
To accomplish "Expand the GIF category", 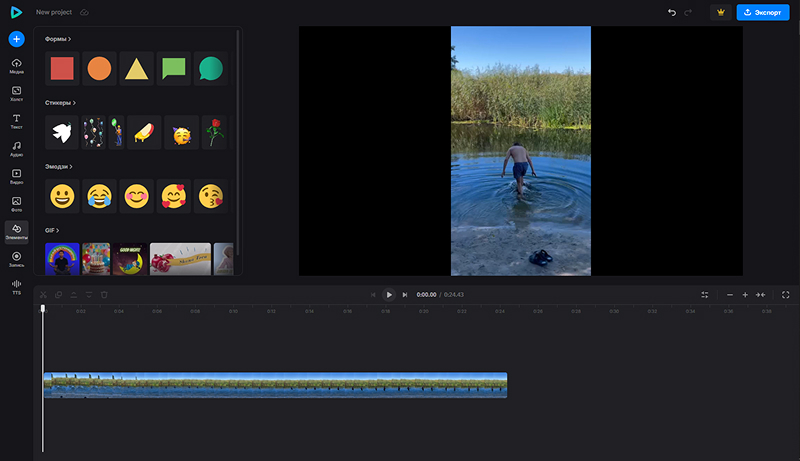I will coord(52,230).
